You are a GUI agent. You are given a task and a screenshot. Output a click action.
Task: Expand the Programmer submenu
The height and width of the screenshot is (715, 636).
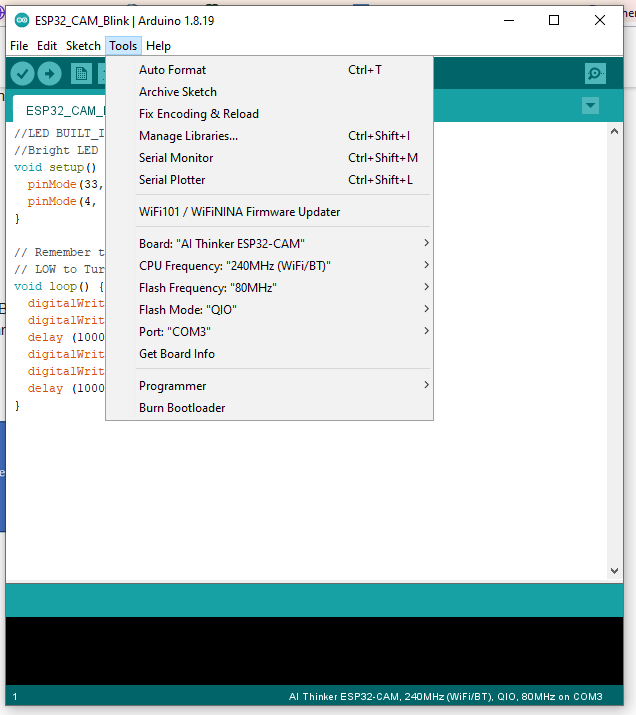269,386
